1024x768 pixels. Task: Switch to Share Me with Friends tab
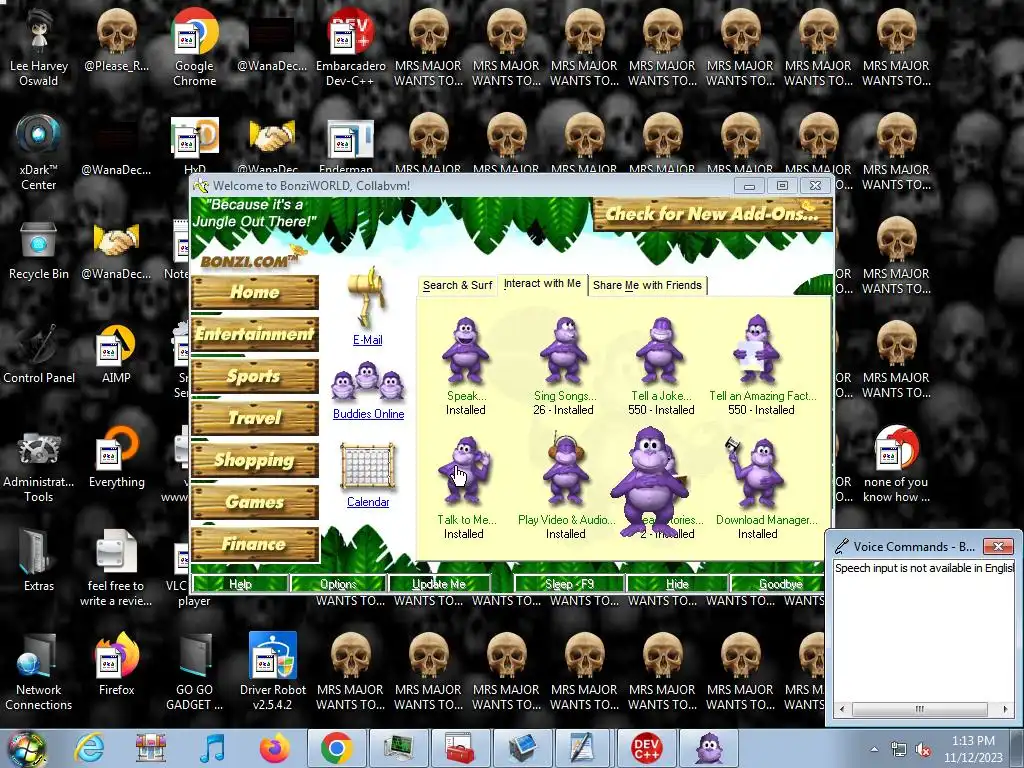pyautogui.click(x=647, y=285)
